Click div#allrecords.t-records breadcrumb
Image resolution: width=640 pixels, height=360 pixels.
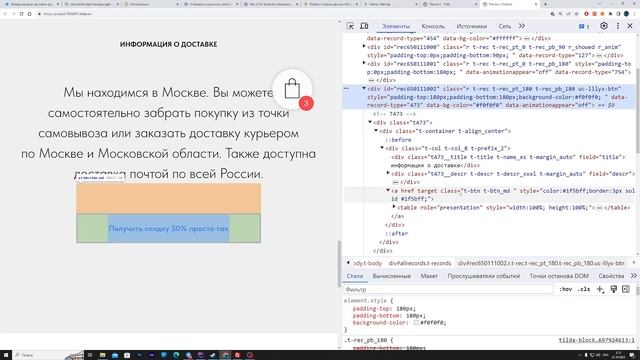[420, 263]
